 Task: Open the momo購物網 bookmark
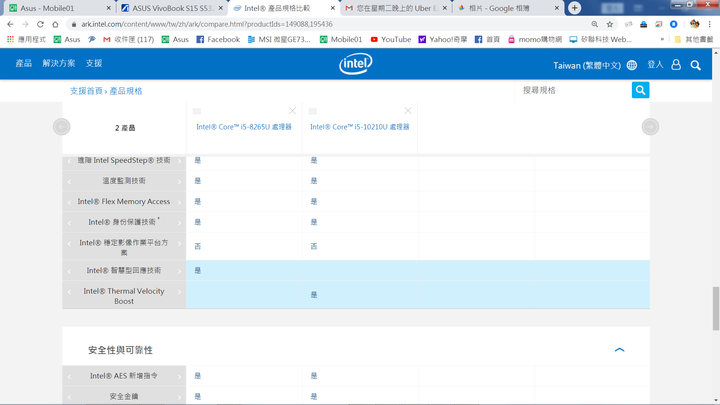(534, 39)
